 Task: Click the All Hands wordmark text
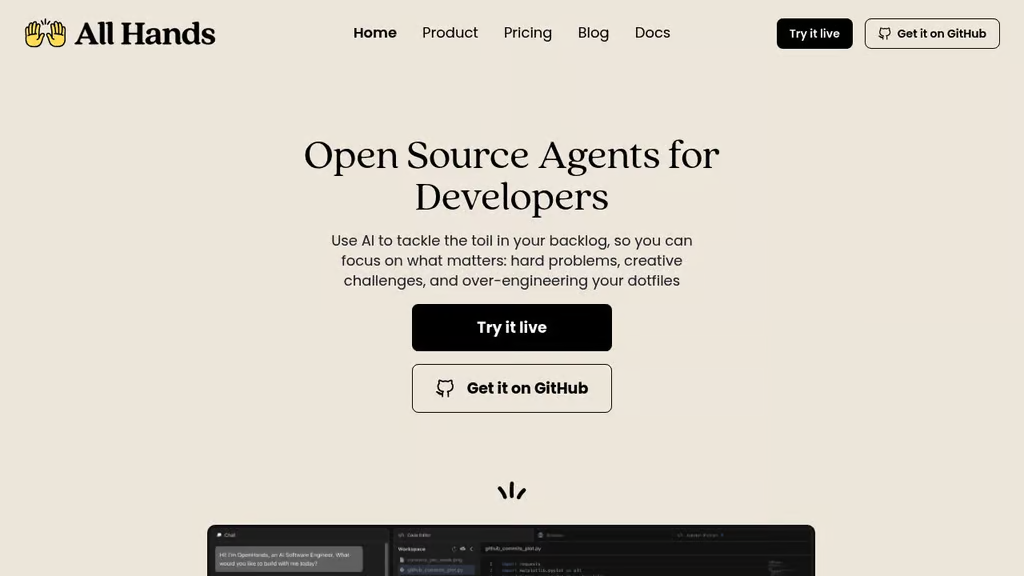click(144, 34)
